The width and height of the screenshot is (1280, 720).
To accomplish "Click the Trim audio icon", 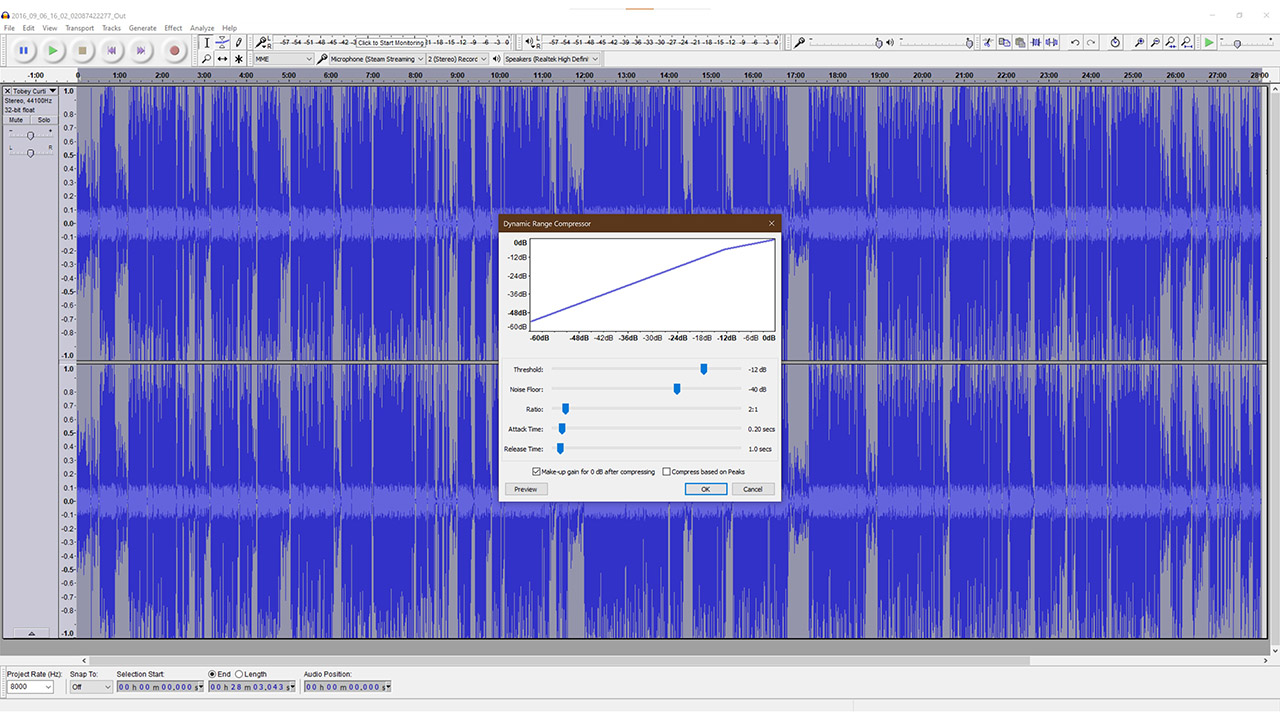I will click(x=1036, y=43).
